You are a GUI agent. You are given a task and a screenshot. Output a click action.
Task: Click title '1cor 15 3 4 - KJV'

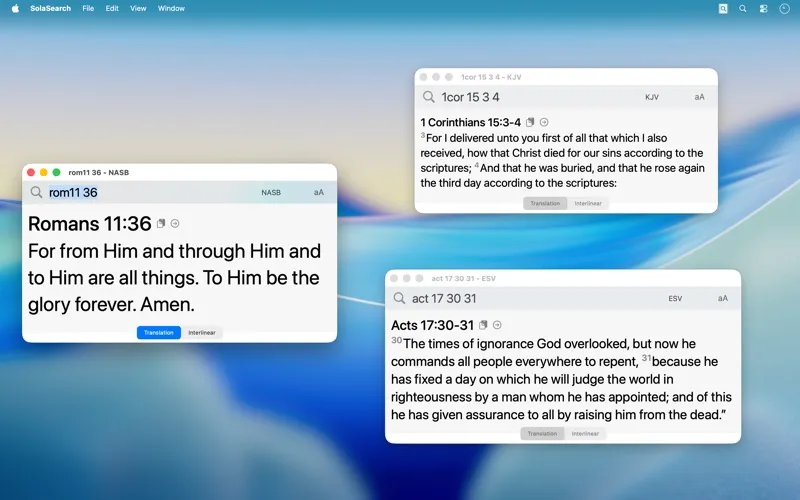click(x=491, y=77)
